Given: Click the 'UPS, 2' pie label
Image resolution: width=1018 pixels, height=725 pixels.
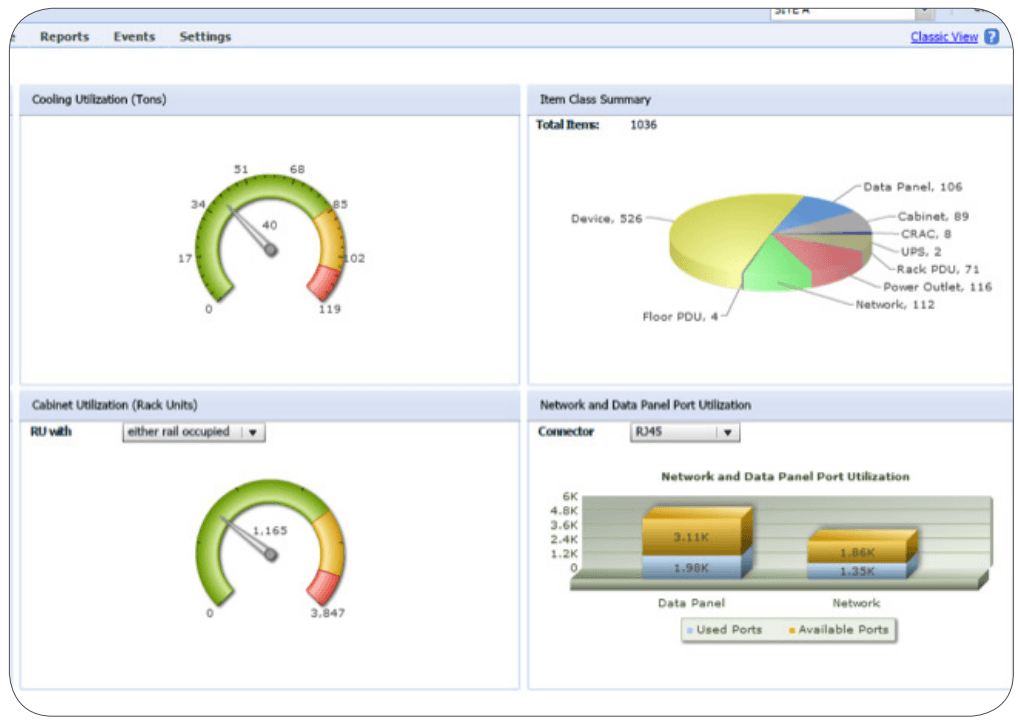Looking at the screenshot, I should pos(921,251).
